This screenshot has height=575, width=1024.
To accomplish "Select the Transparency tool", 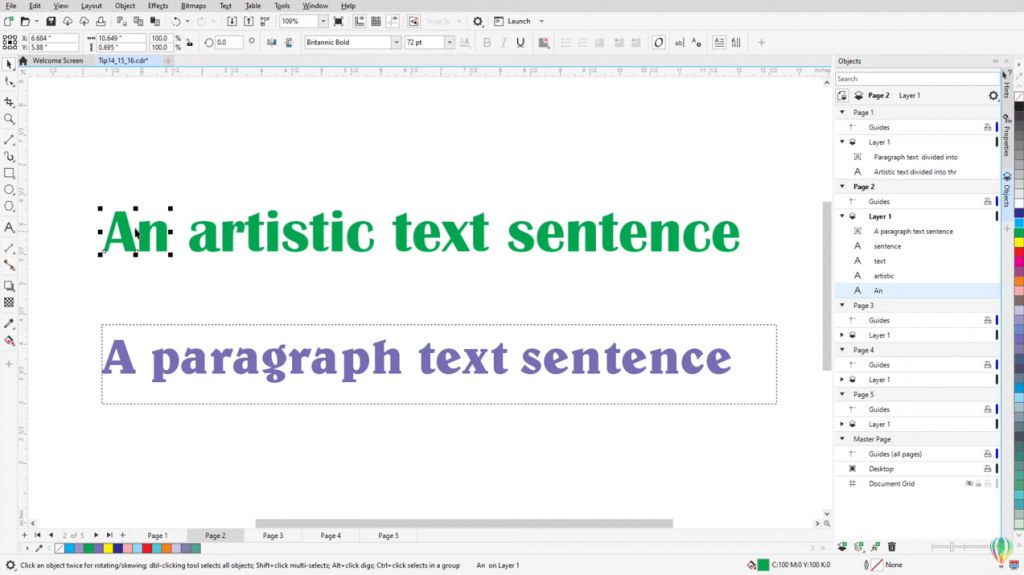I will pyautogui.click(x=9, y=303).
